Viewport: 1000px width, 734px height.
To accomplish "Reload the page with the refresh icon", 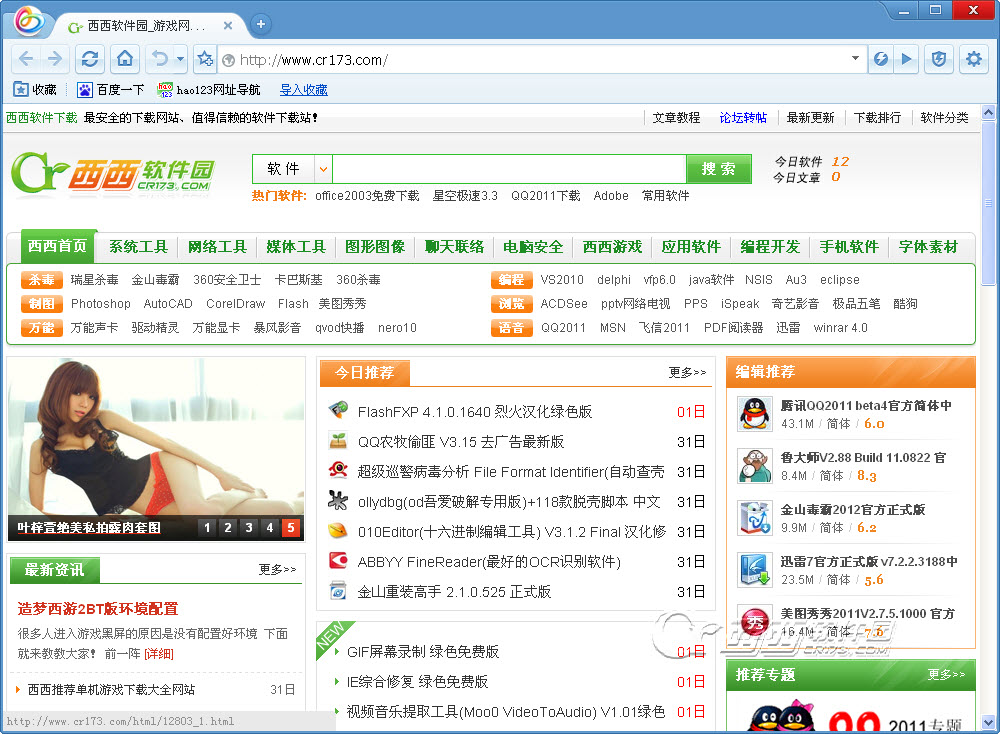I will [90, 59].
